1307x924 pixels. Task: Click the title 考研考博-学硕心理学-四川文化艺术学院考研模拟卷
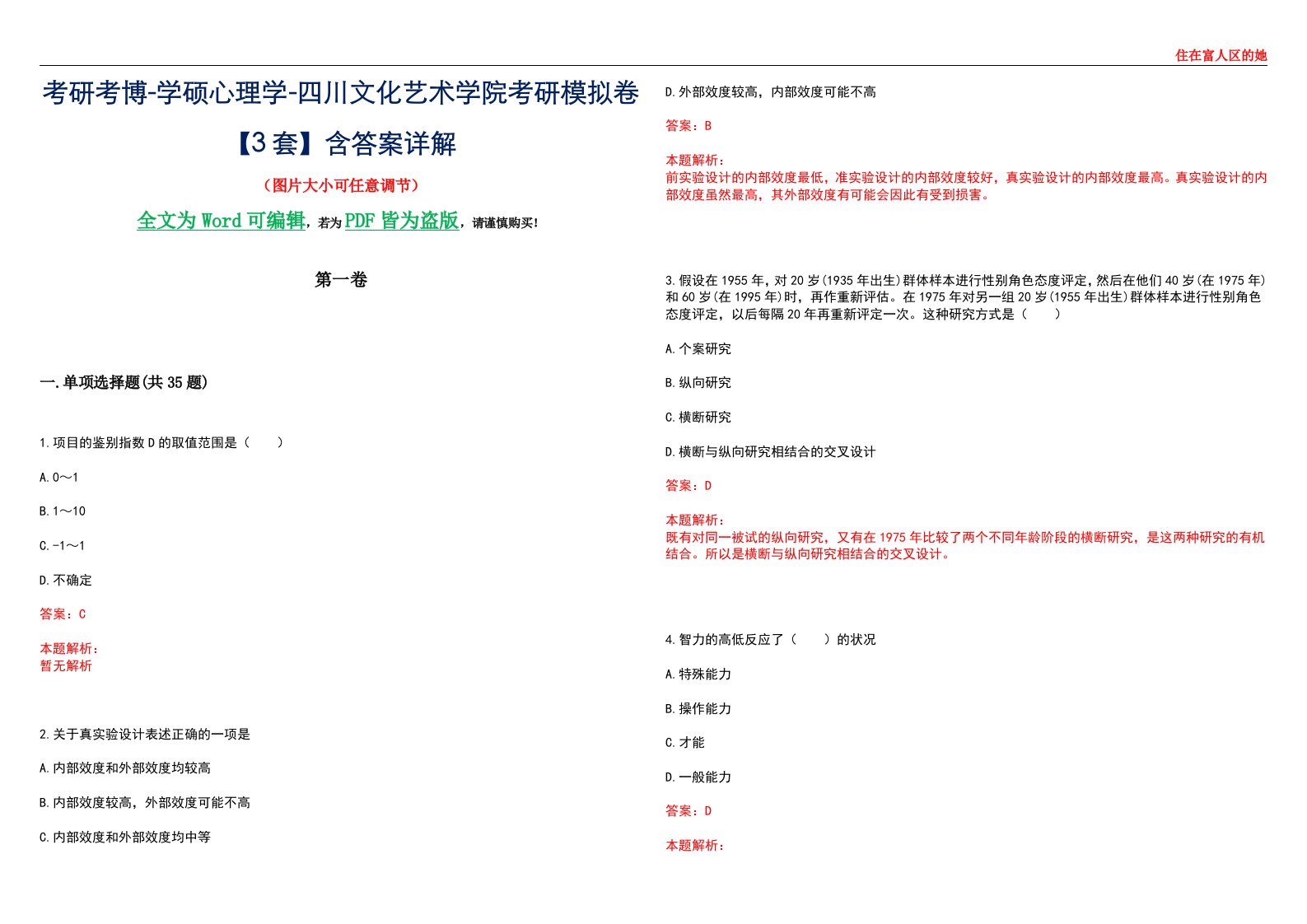coord(340,93)
